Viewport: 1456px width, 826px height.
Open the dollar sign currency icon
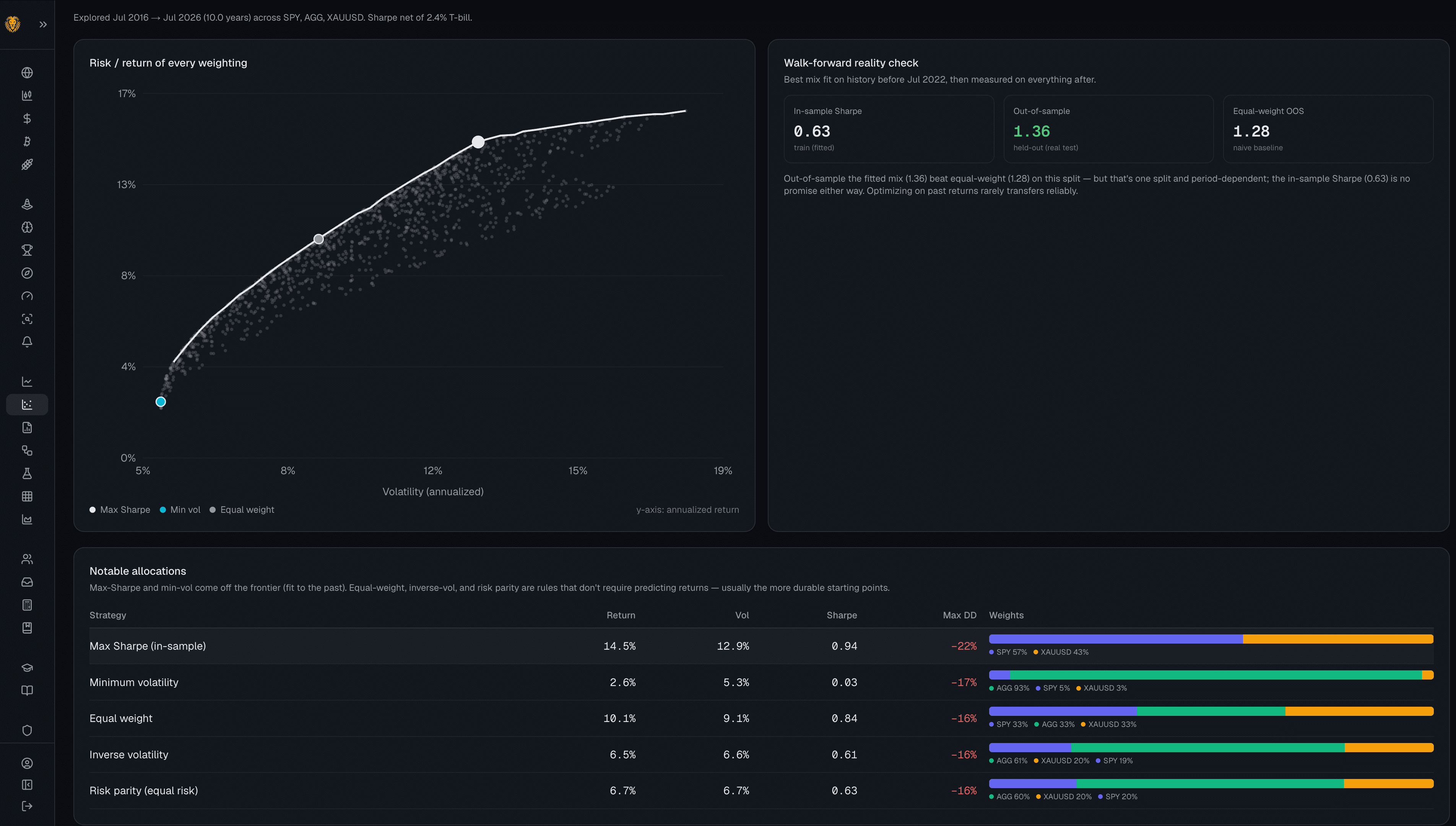pyautogui.click(x=27, y=119)
